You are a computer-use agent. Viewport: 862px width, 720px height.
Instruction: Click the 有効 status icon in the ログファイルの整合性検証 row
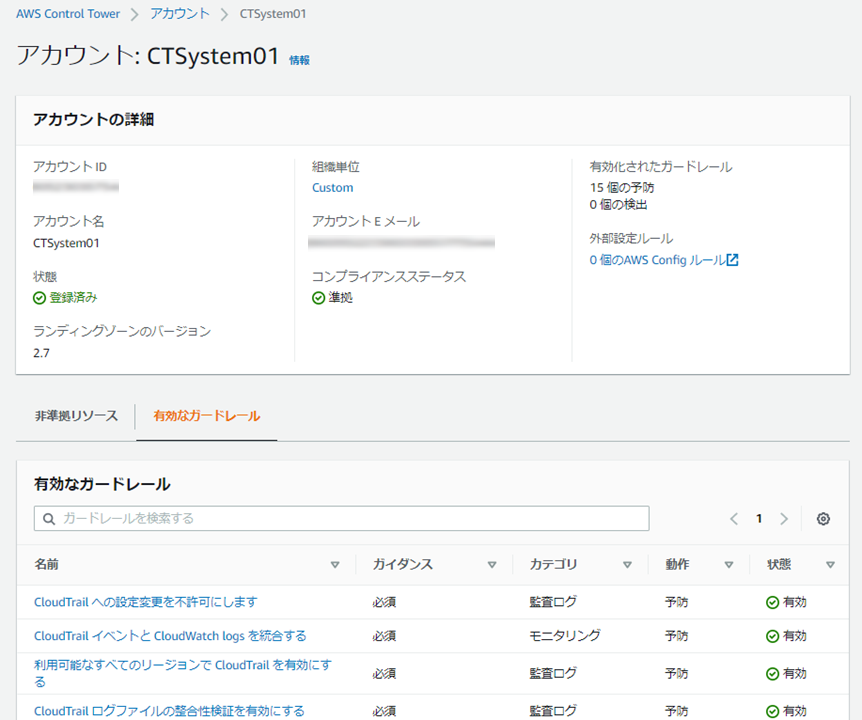coord(772,711)
